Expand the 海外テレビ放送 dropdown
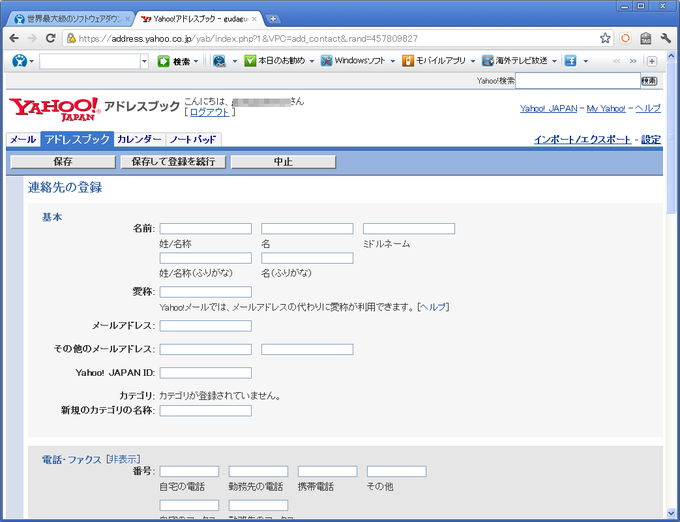This screenshot has height=522, width=680. (554, 61)
